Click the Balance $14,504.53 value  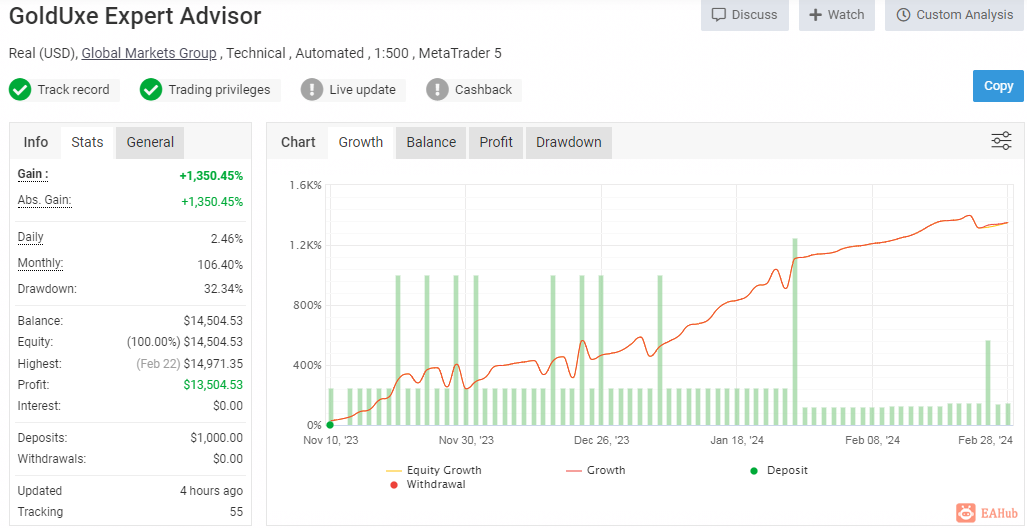(x=213, y=321)
